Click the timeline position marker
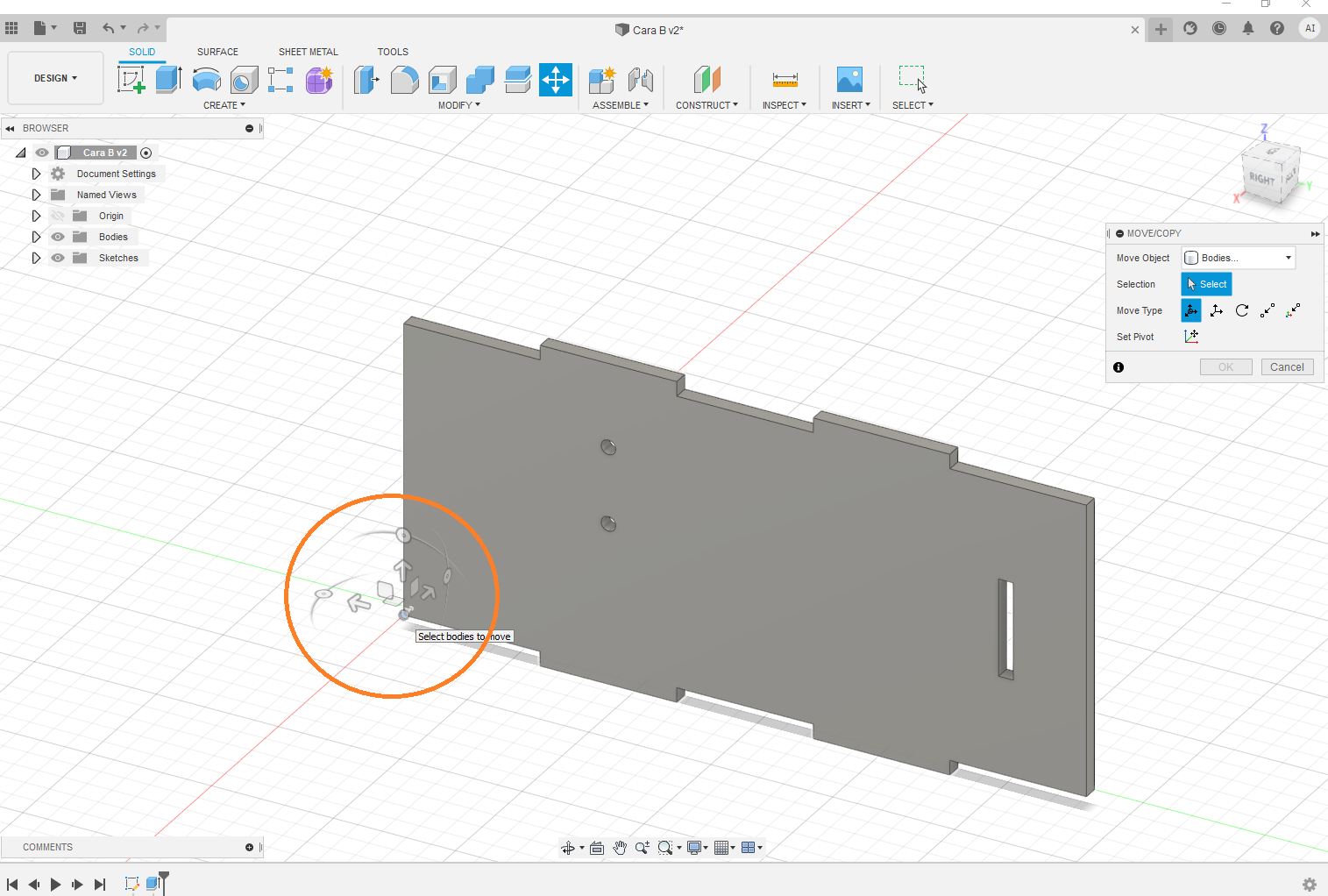The width and height of the screenshot is (1328, 896). point(164,881)
